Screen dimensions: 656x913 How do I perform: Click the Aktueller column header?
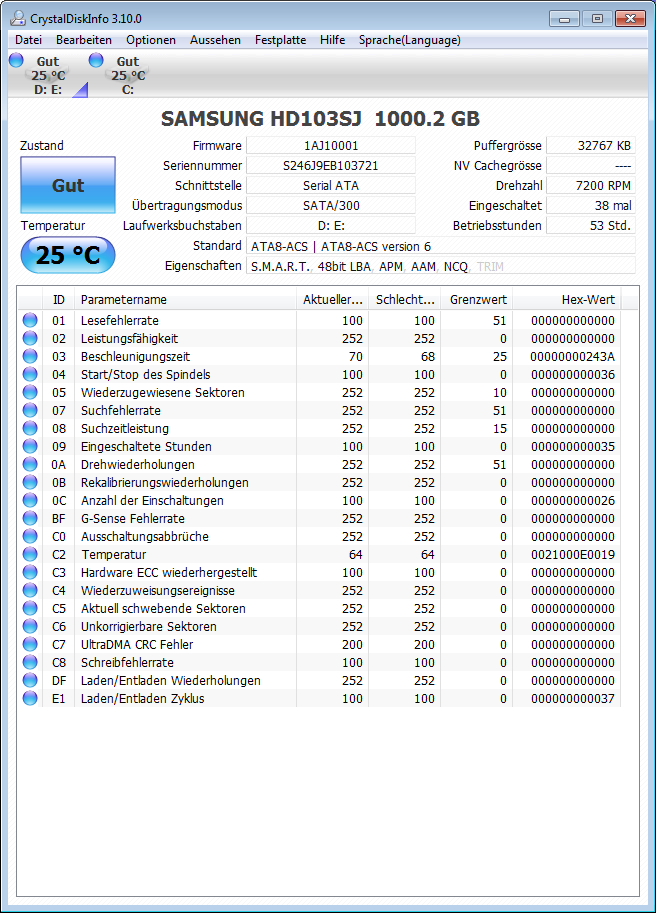(x=332, y=300)
